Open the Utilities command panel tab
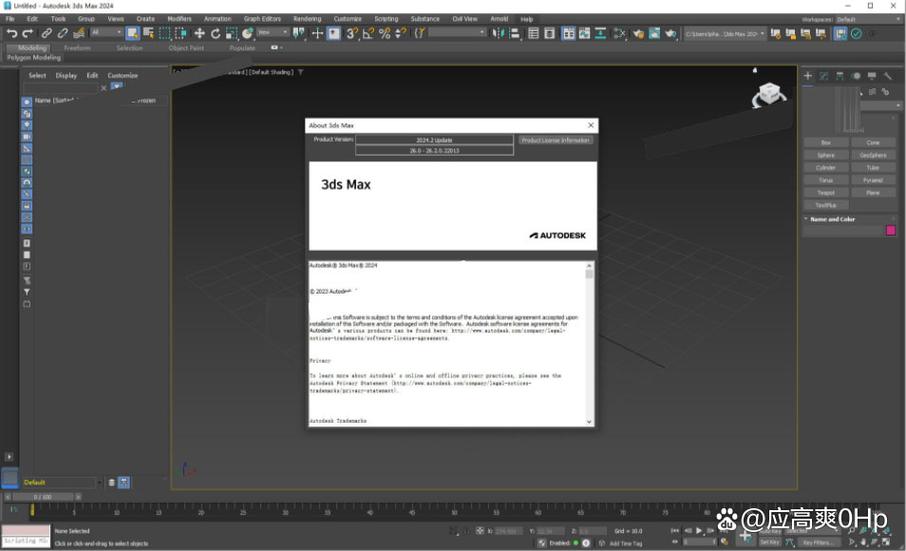 pos(888,76)
